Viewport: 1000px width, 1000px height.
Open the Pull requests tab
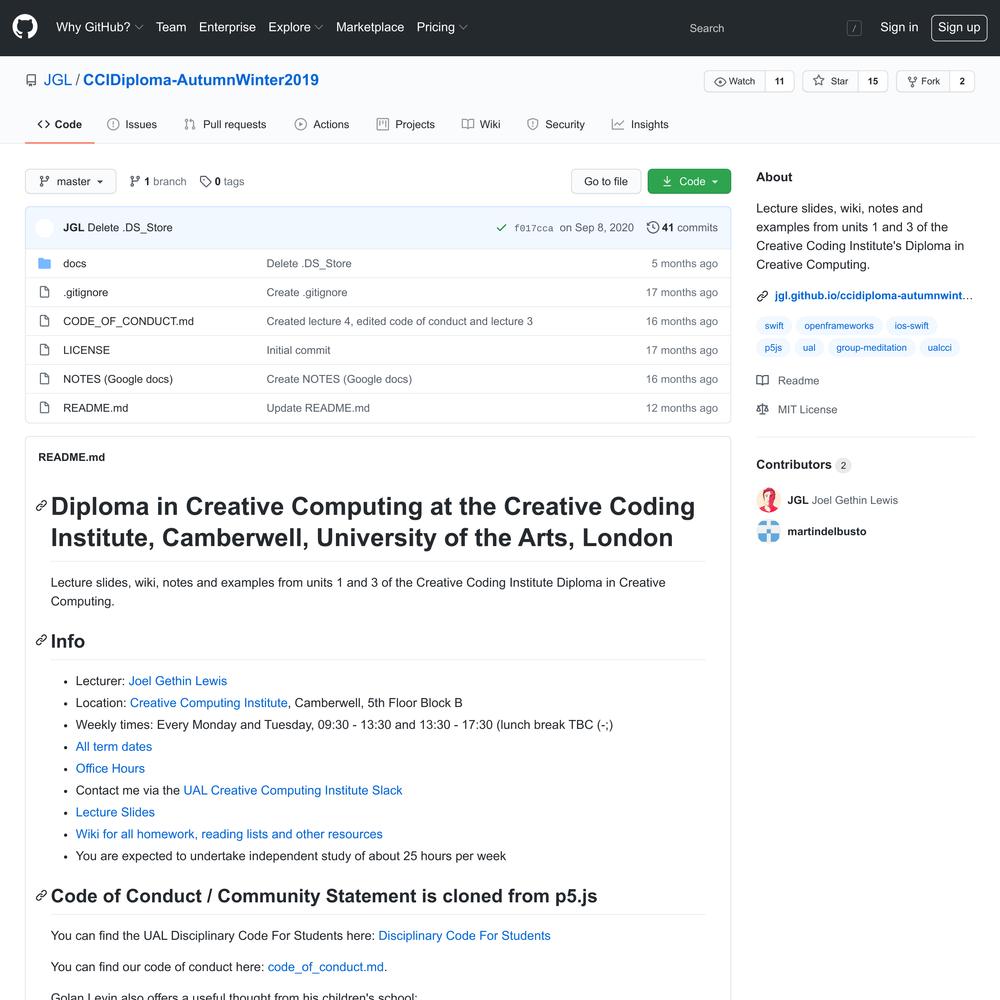coord(225,124)
